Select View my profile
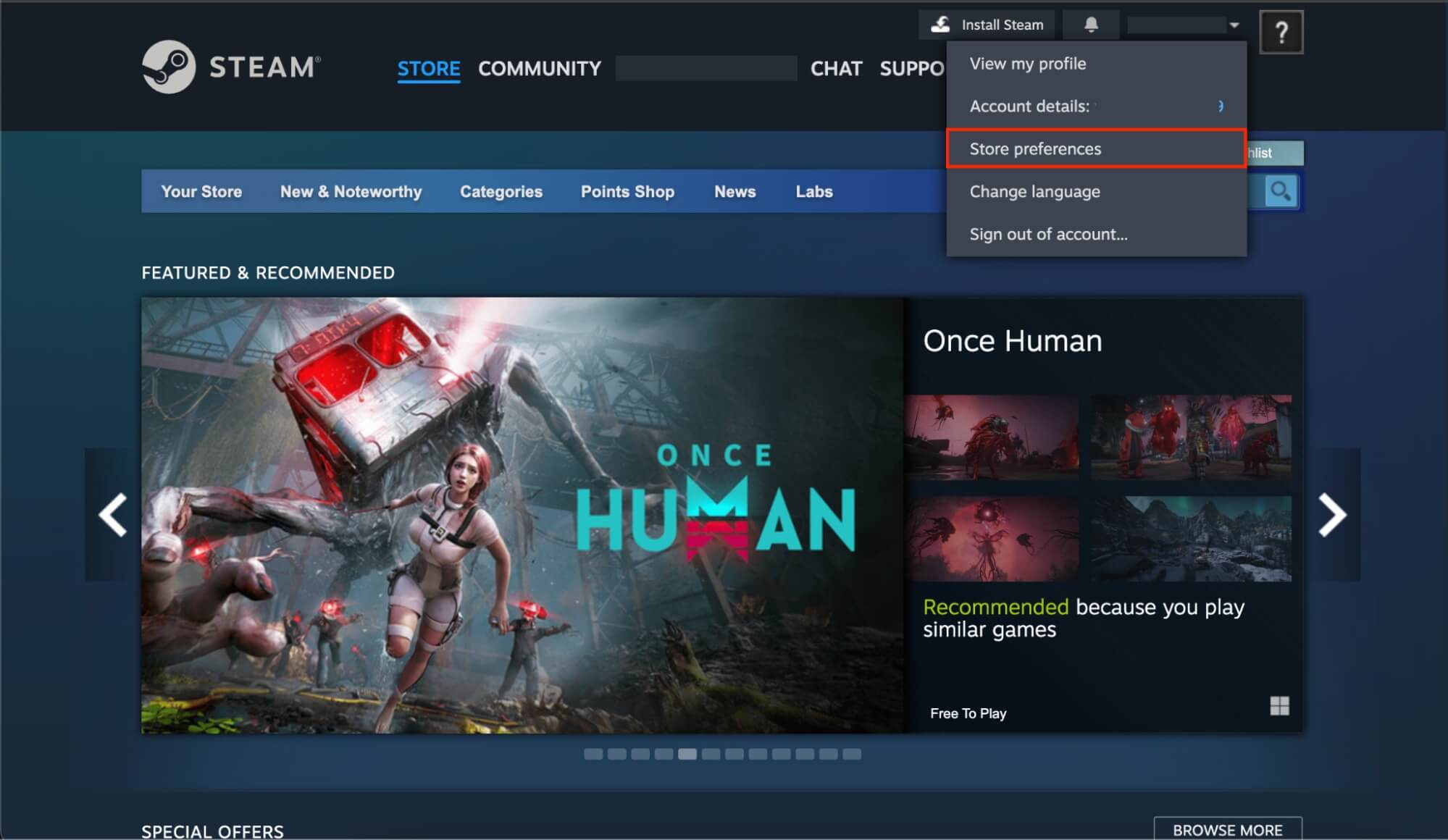The height and width of the screenshot is (840, 1448). 1097,64
